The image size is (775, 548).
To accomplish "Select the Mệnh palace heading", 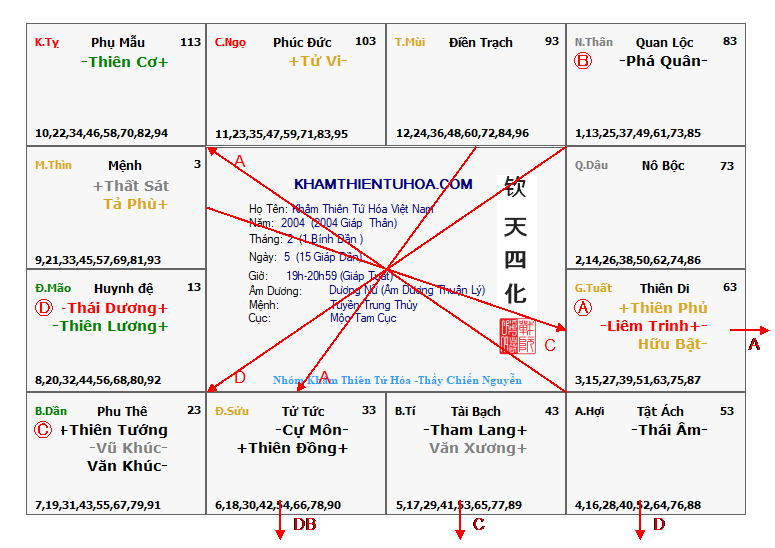I will (x=125, y=165).
